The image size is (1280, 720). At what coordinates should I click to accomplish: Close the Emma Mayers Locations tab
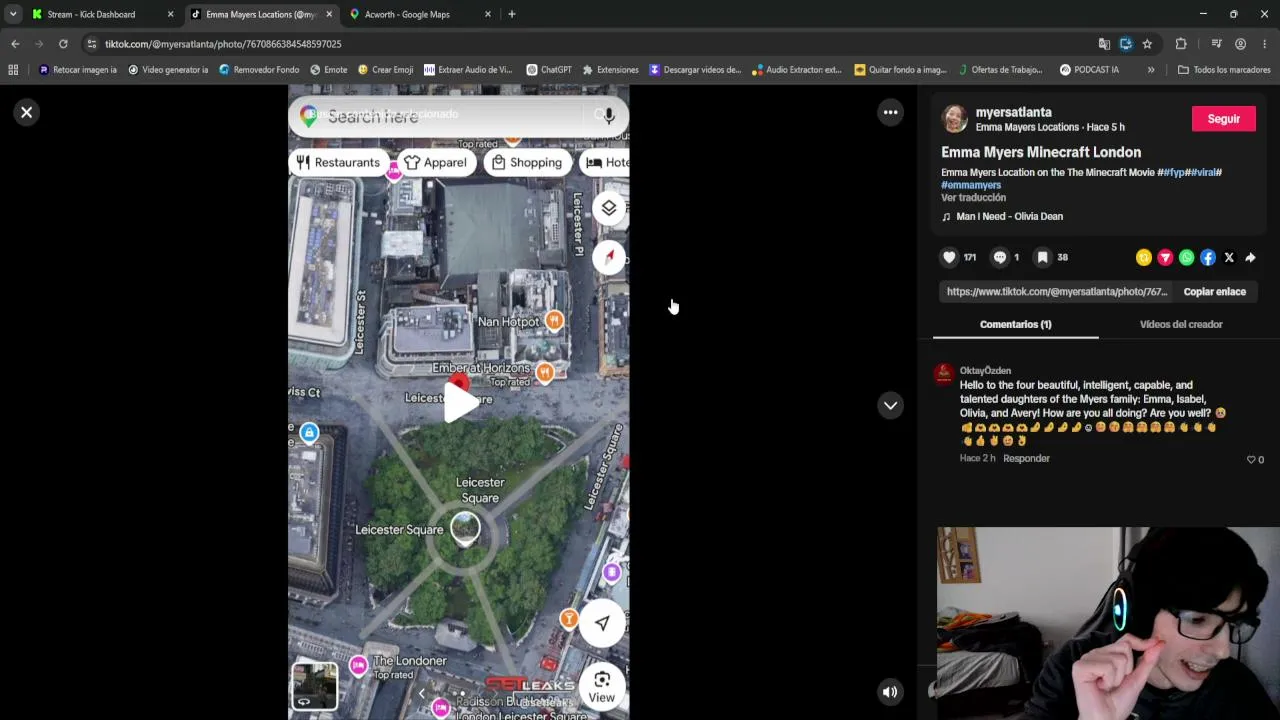click(x=329, y=14)
